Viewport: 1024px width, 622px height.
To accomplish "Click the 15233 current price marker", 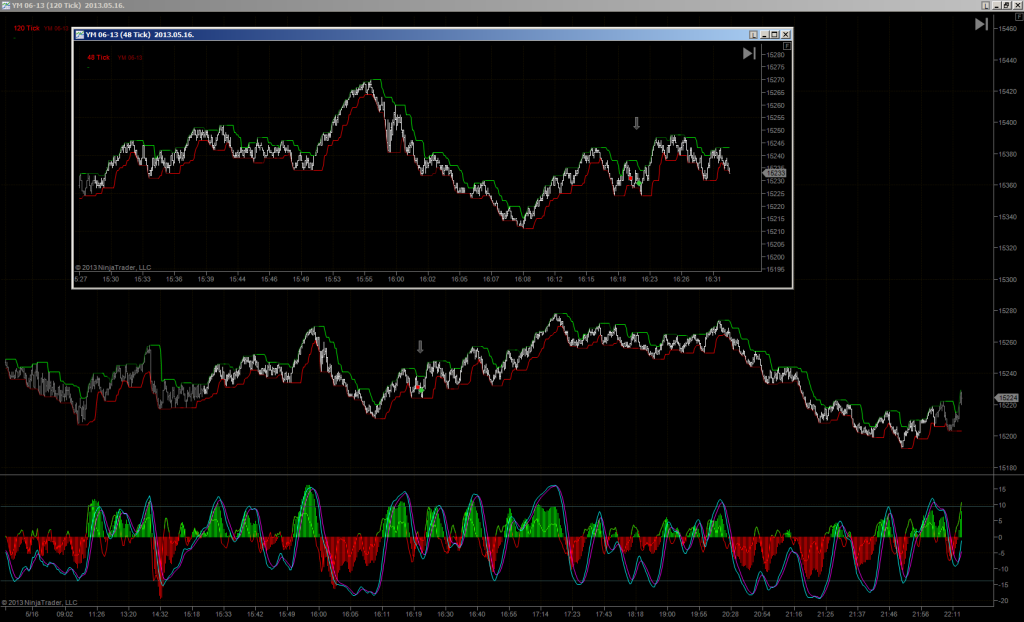I will click(774, 173).
